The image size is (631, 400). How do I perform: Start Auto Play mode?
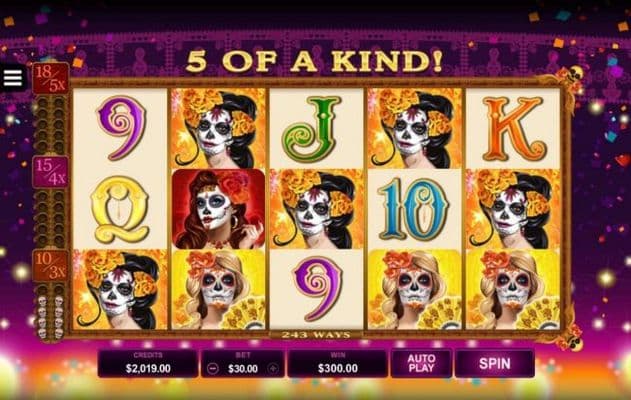(x=421, y=363)
